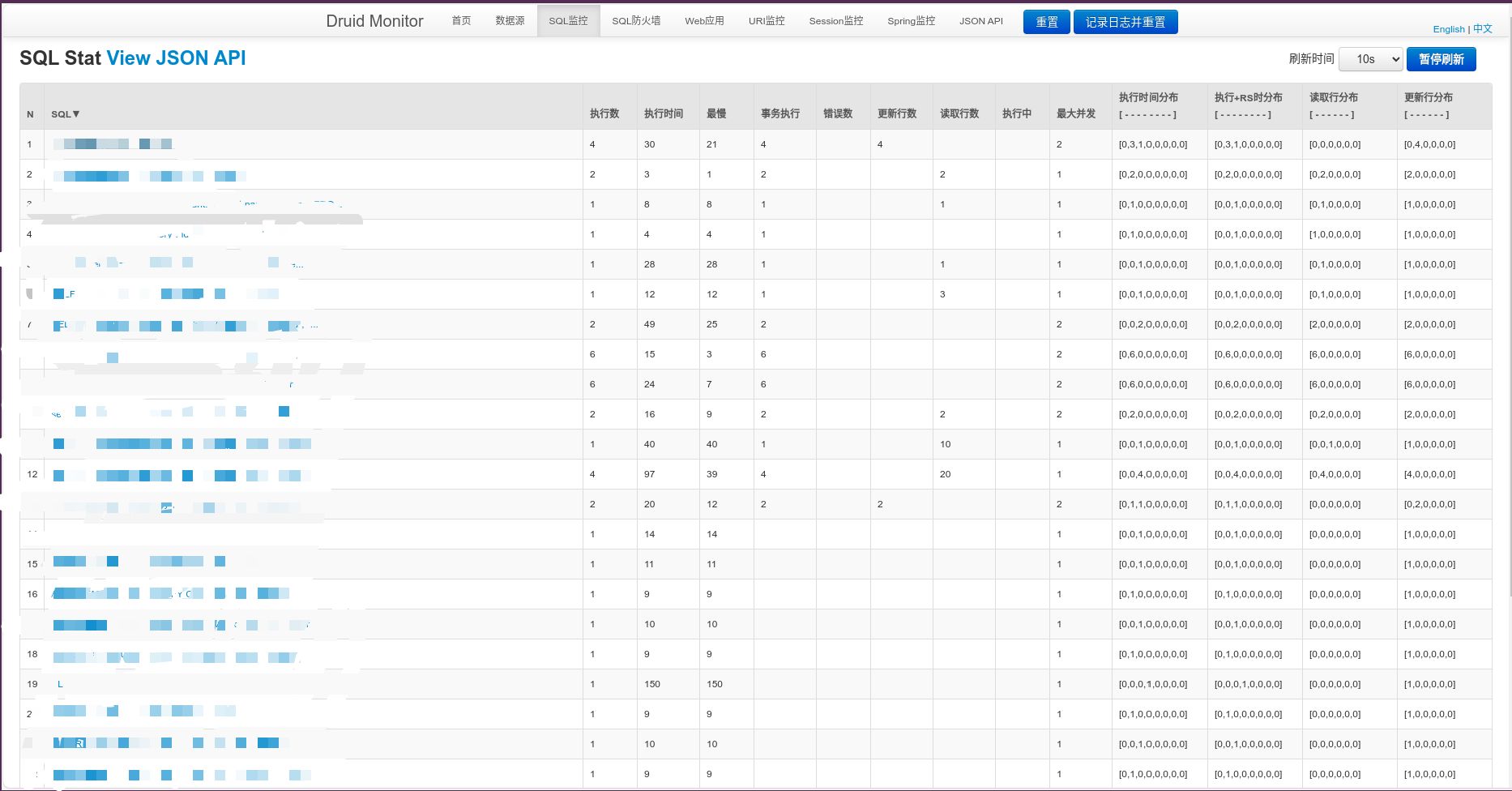This screenshot has height=791, width=1512.
Task: Sort by 执行数 column header
Action: (604, 113)
